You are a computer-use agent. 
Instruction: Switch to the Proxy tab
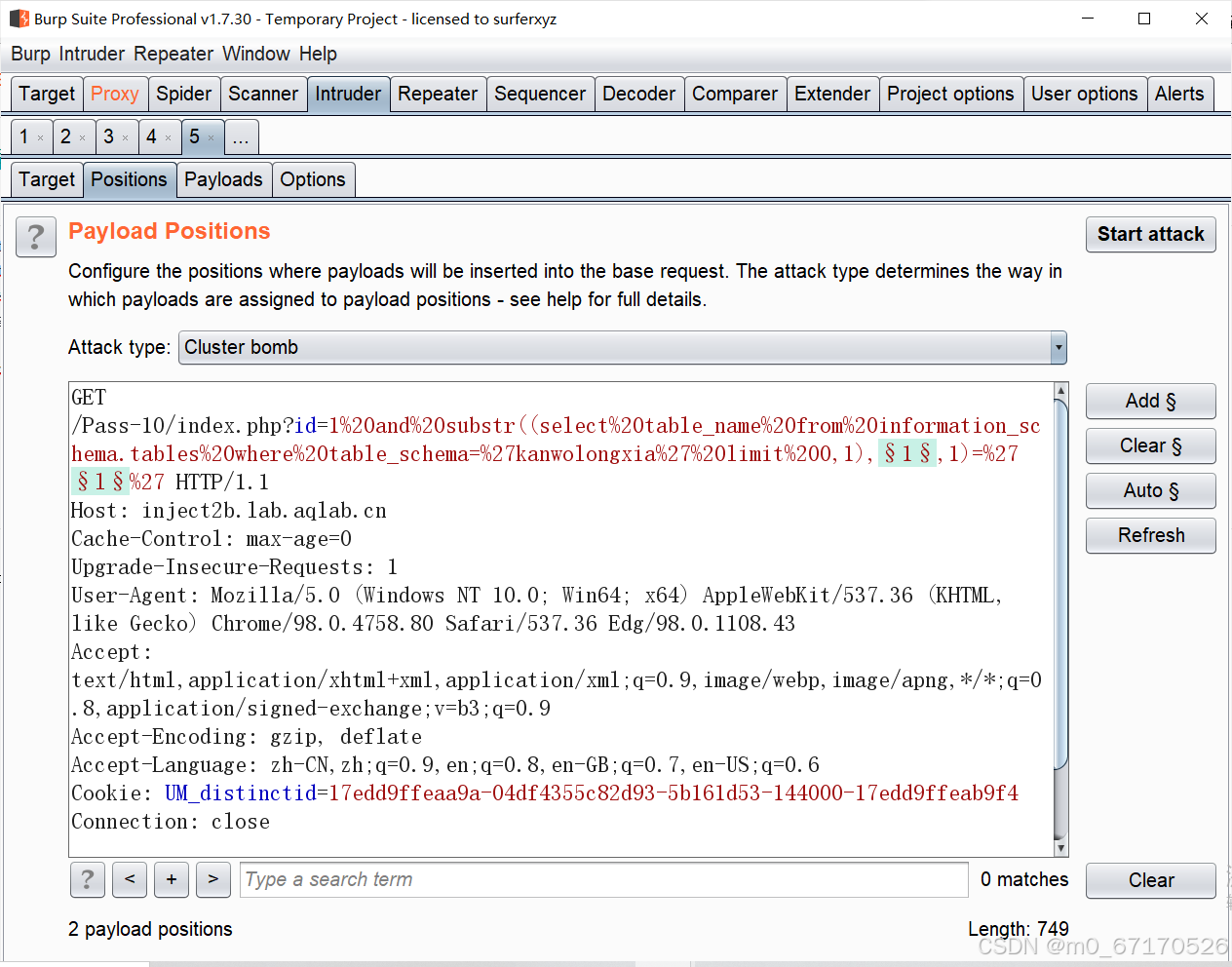pyautogui.click(x=115, y=94)
